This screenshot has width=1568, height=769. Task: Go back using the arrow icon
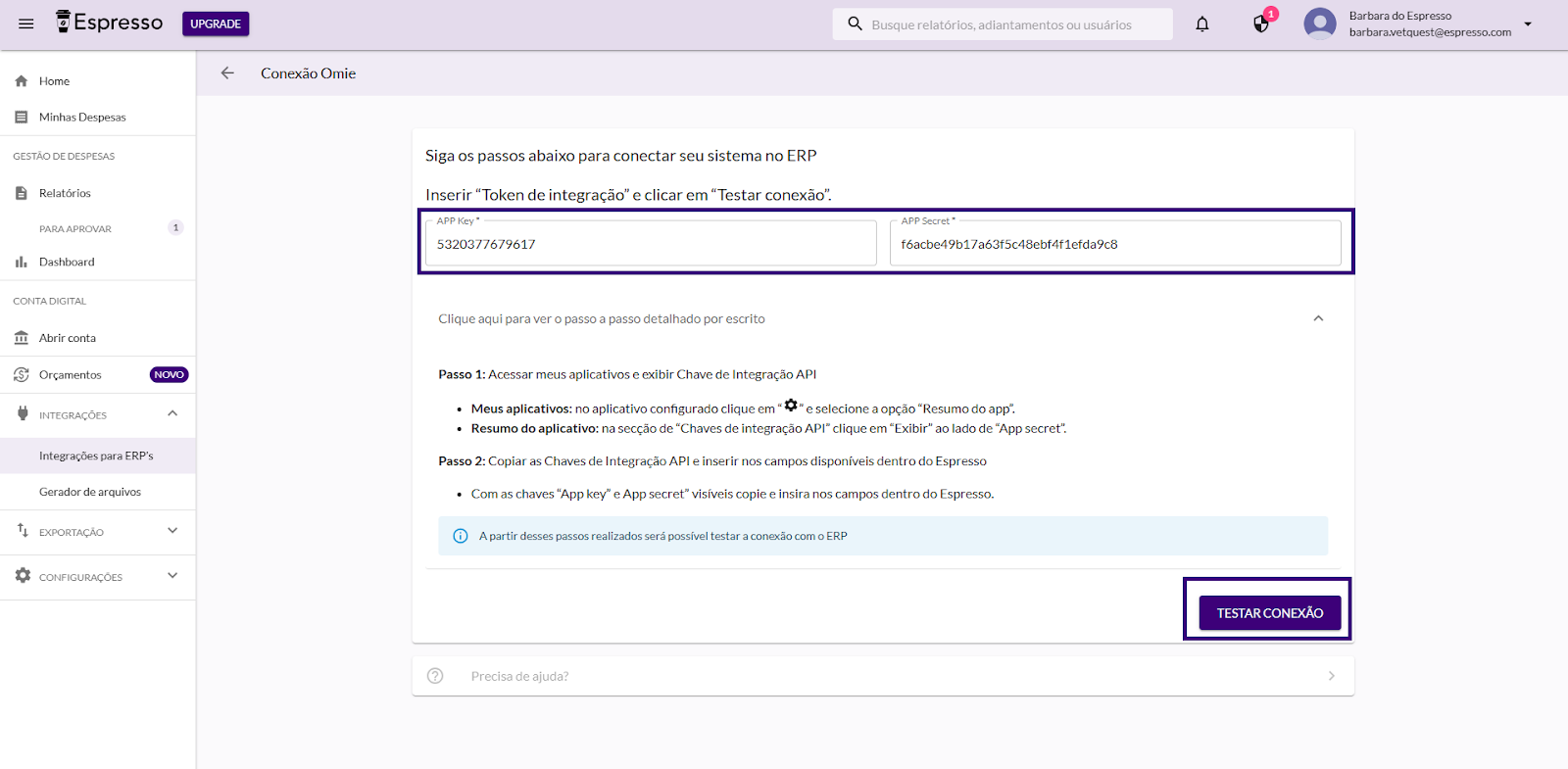click(227, 72)
